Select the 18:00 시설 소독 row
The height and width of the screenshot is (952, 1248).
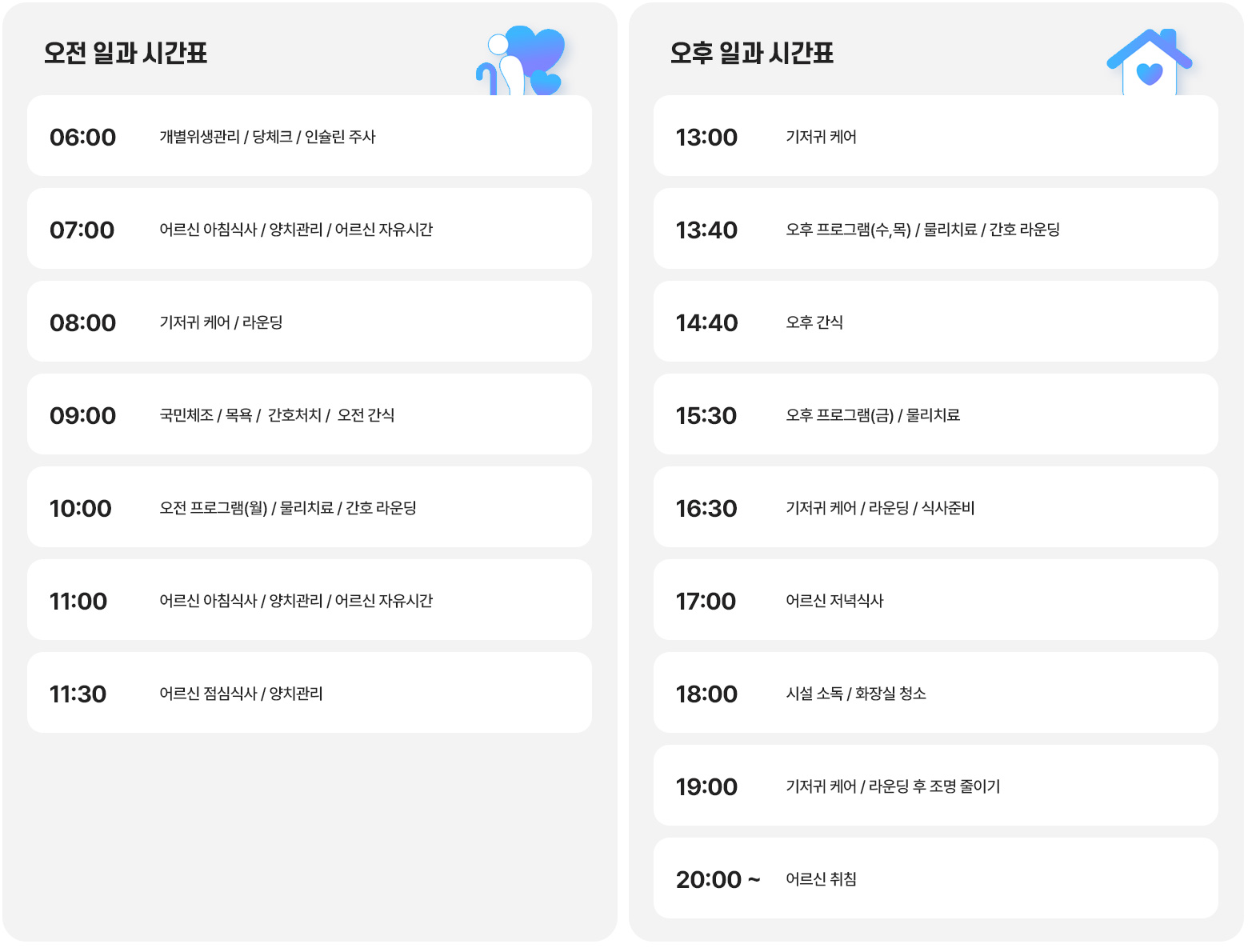(x=935, y=694)
